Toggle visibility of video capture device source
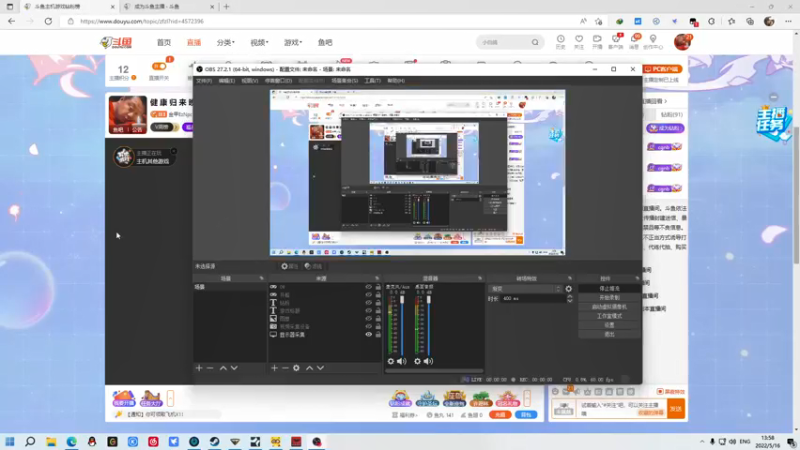This screenshot has width=800, height=450. [x=368, y=327]
